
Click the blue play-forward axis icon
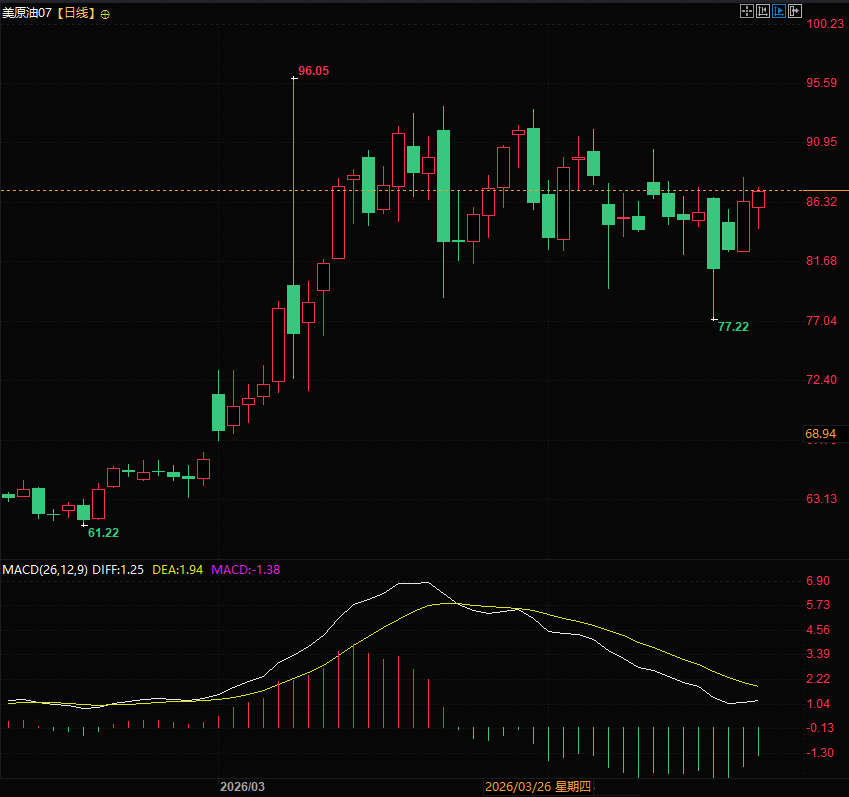(x=779, y=11)
